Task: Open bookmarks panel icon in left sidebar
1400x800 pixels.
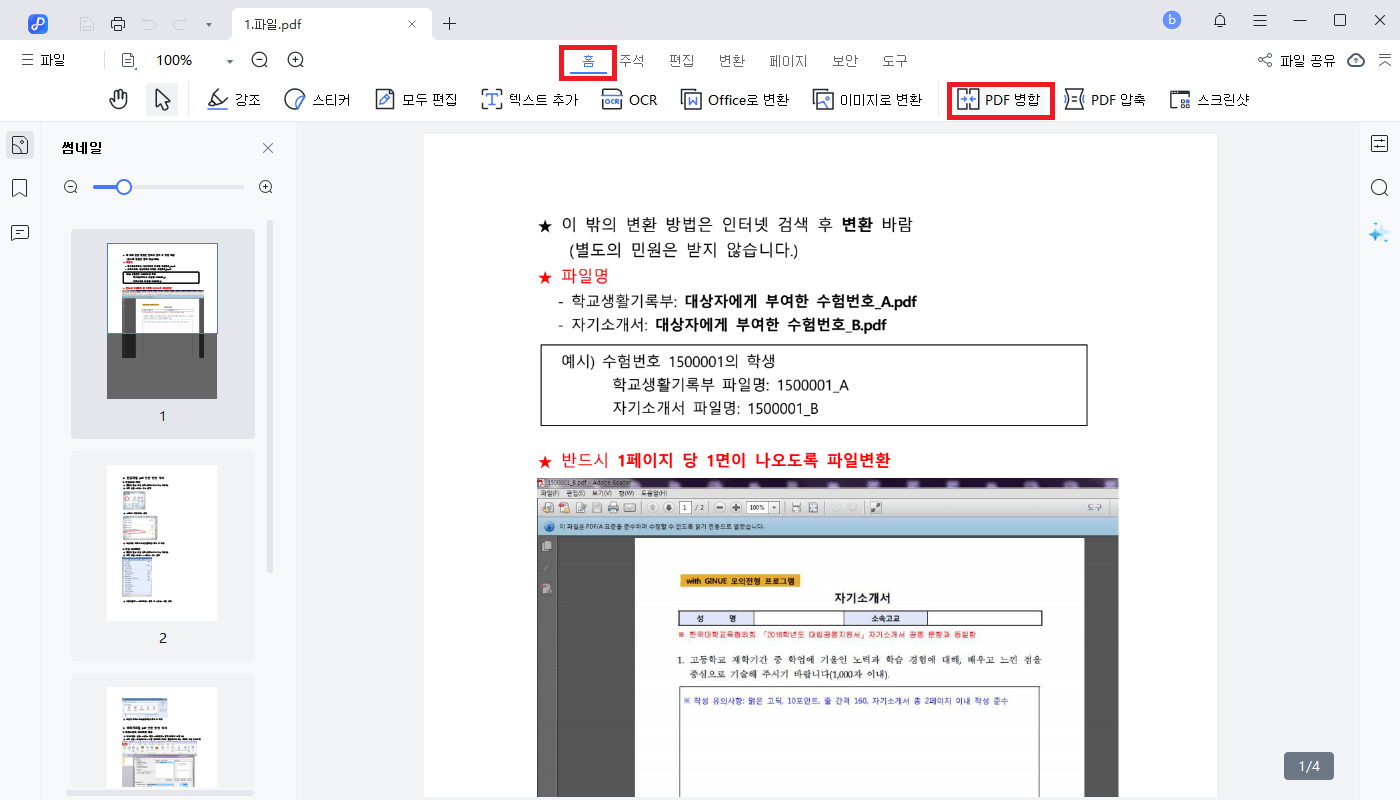Action: [20, 188]
